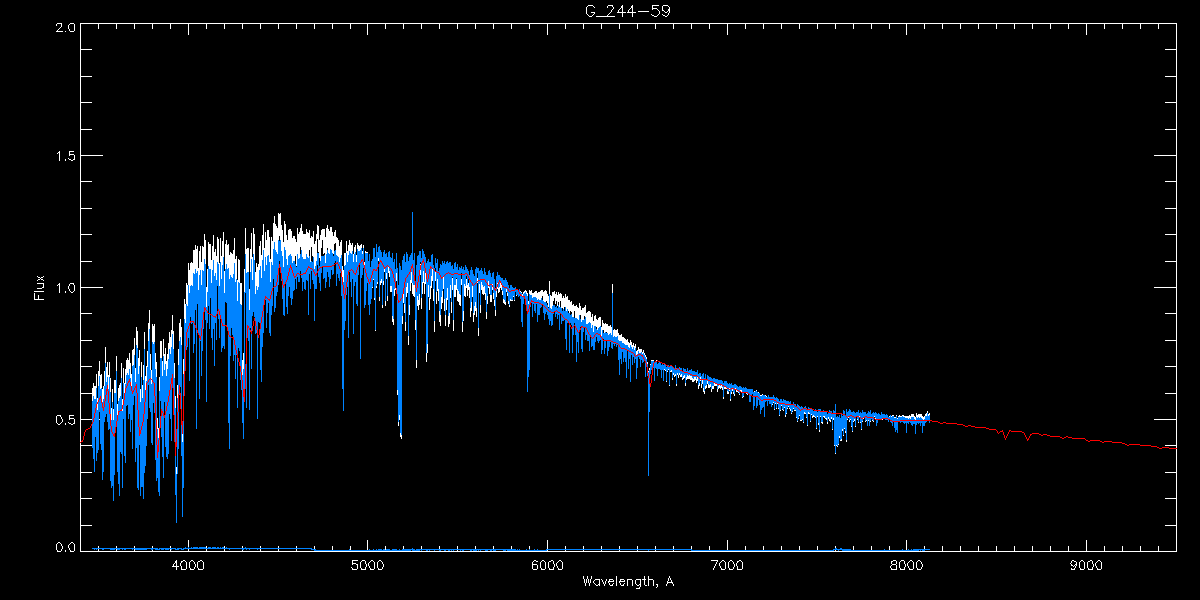This screenshot has height=600, width=1200.
Task: Click the tall blue spike peak near 5250
Action: (x=412, y=214)
